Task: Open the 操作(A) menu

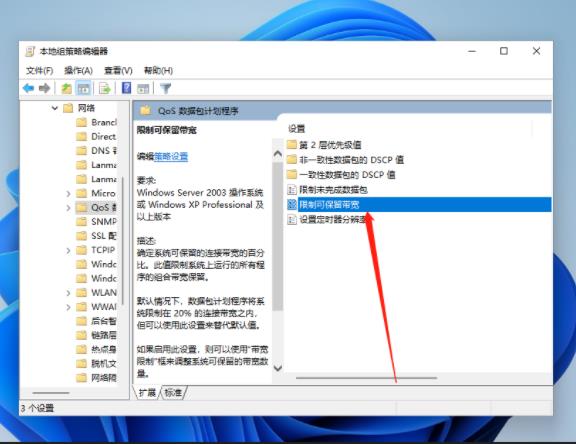Action: 78,70
